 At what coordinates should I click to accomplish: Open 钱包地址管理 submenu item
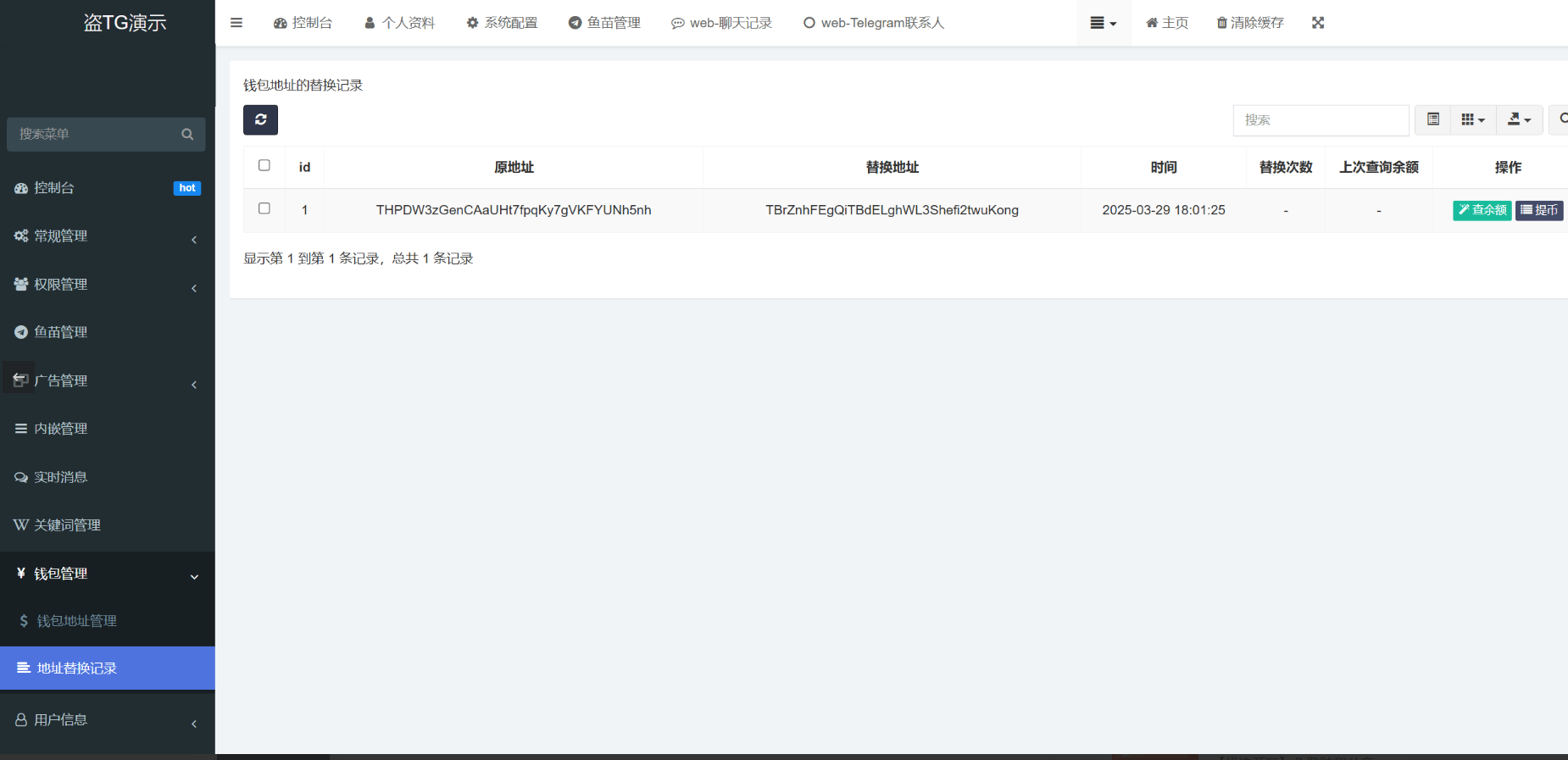pyautogui.click(x=107, y=621)
